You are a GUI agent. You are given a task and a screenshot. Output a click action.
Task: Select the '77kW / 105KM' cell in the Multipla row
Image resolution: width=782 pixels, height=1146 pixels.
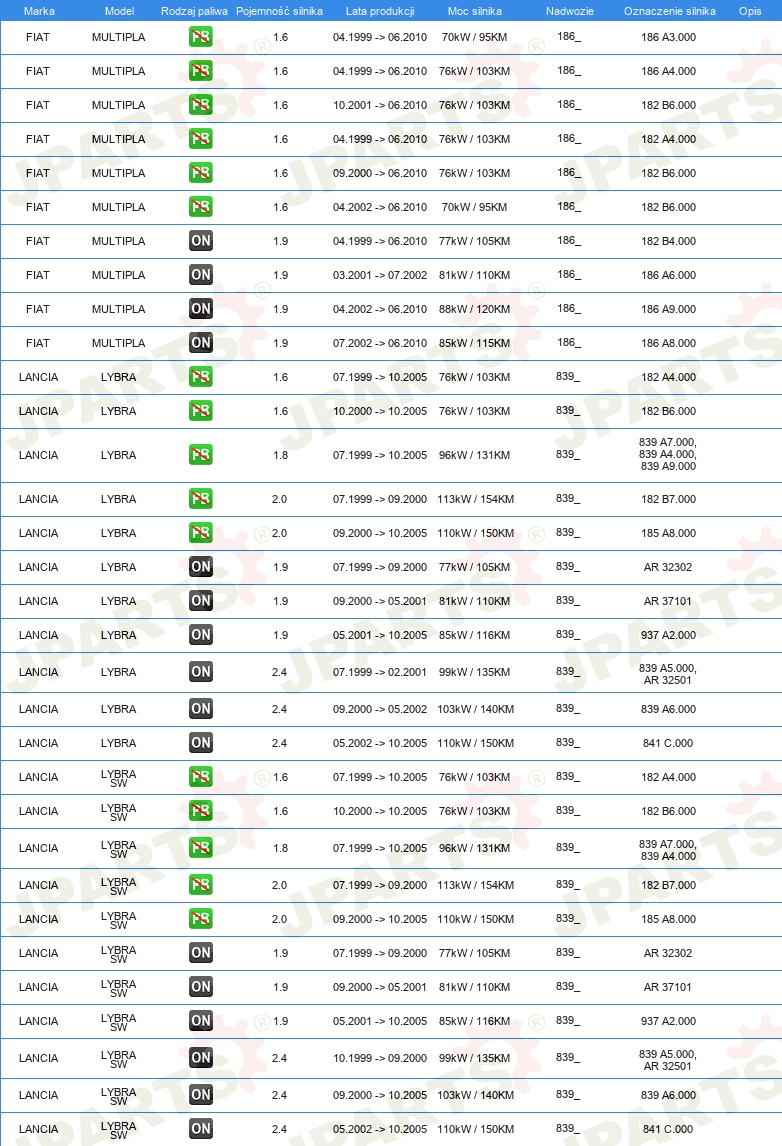(474, 241)
